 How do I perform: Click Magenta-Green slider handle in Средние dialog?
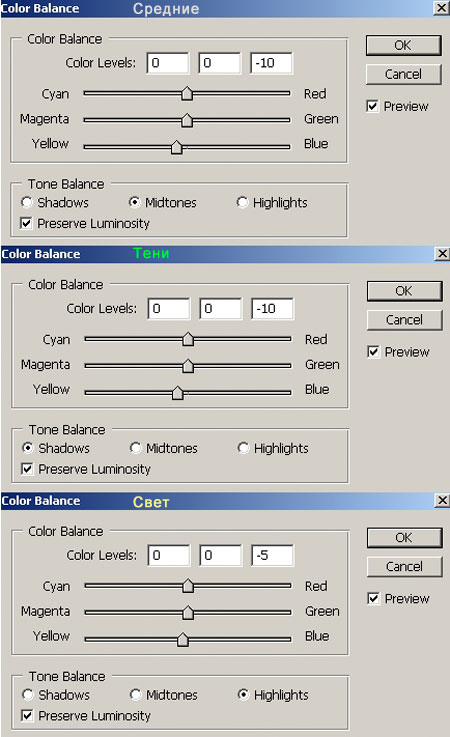(x=187, y=120)
